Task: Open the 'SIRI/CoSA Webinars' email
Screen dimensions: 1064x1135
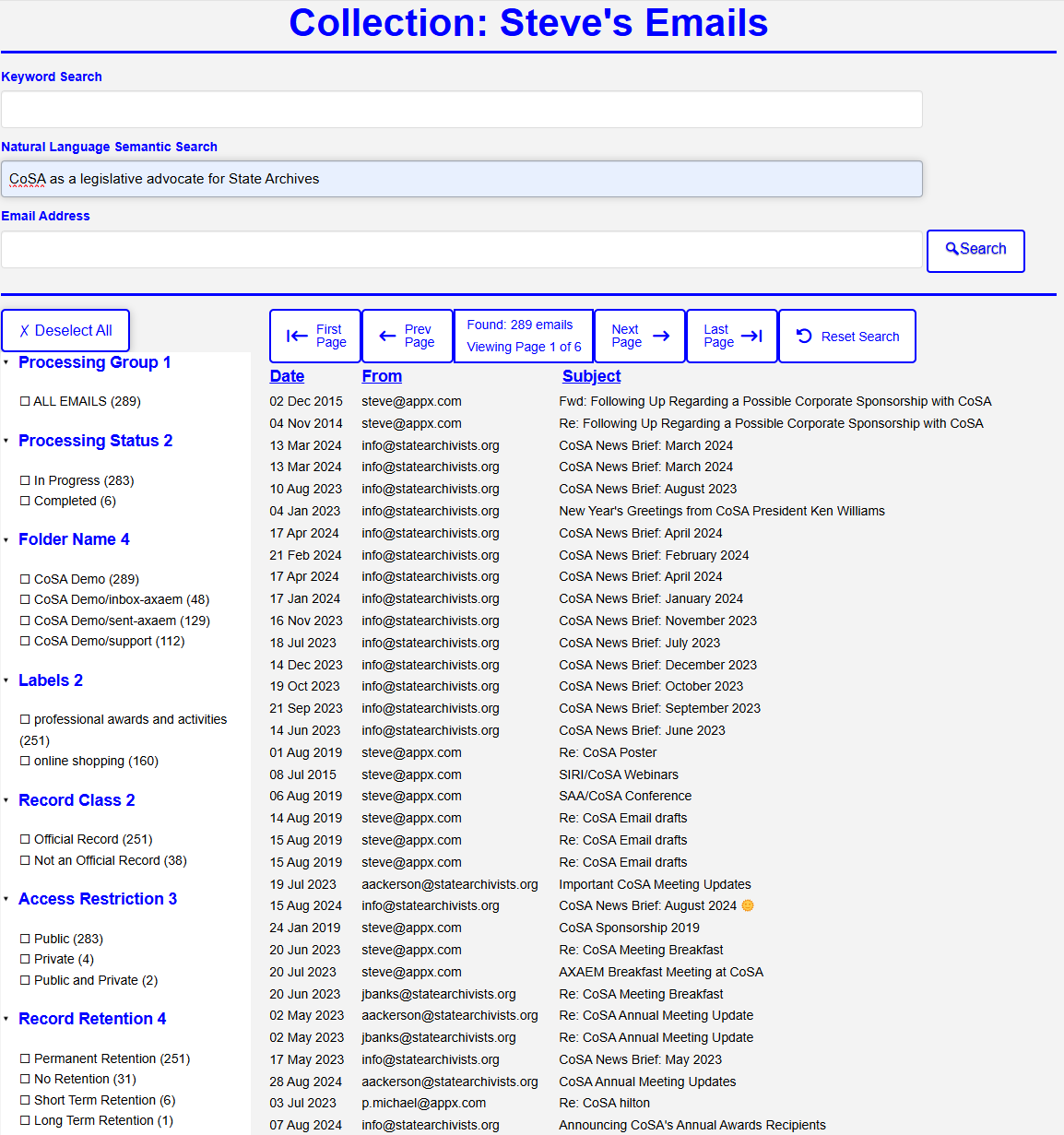Action: click(619, 774)
